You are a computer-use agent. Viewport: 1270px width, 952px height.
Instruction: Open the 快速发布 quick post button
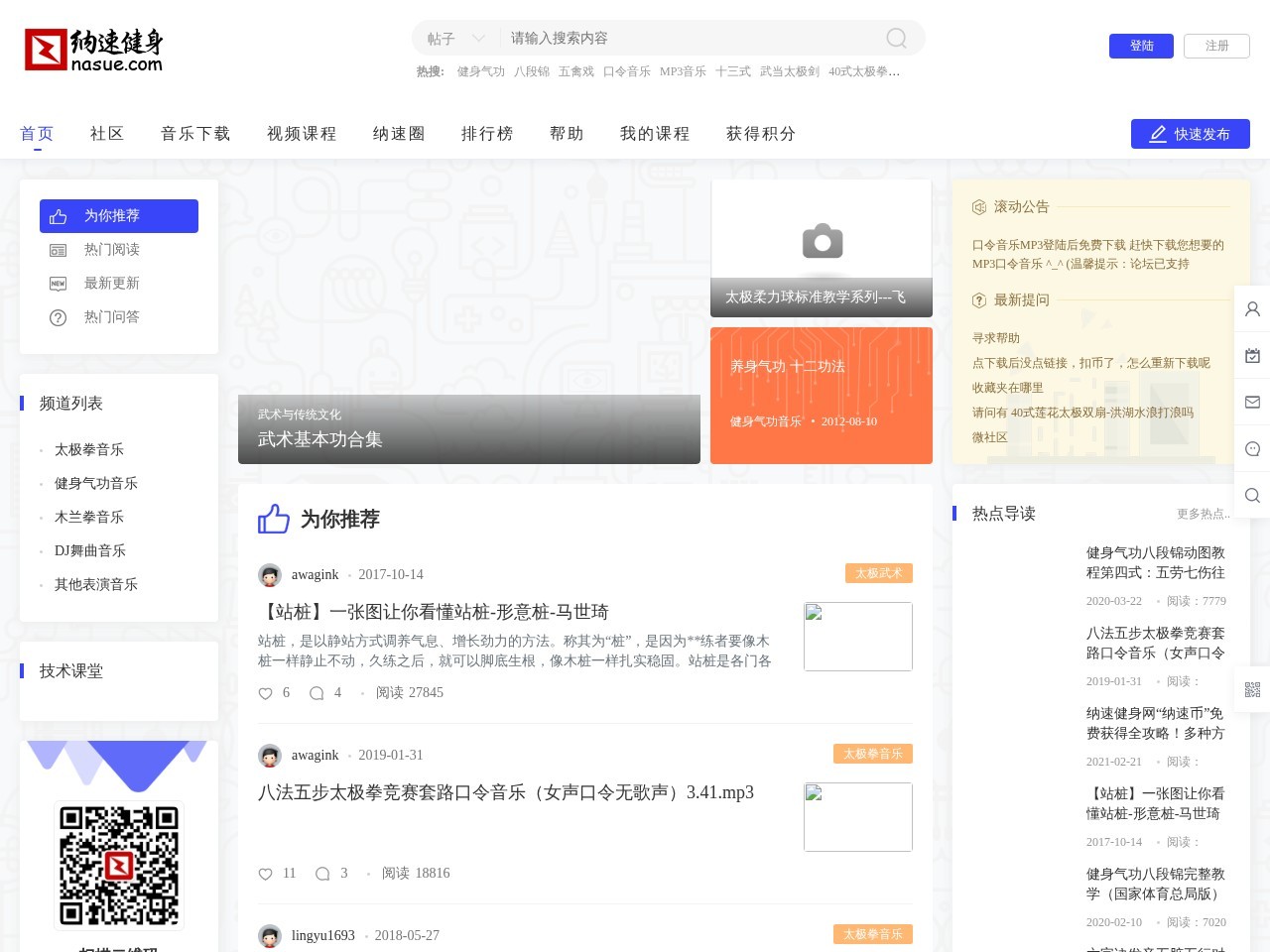(x=1190, y=134)
